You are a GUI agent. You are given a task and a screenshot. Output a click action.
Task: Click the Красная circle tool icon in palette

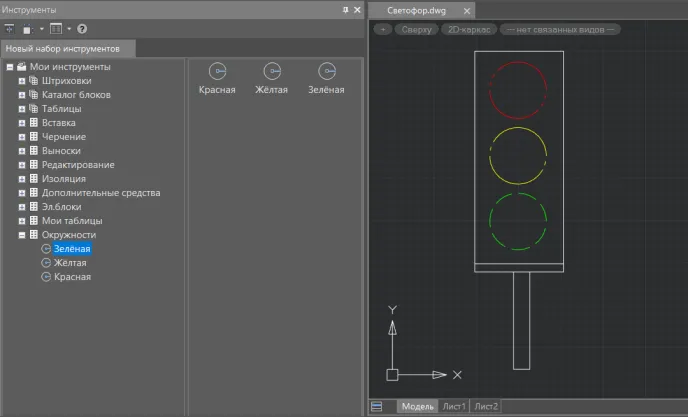(217, 71)
